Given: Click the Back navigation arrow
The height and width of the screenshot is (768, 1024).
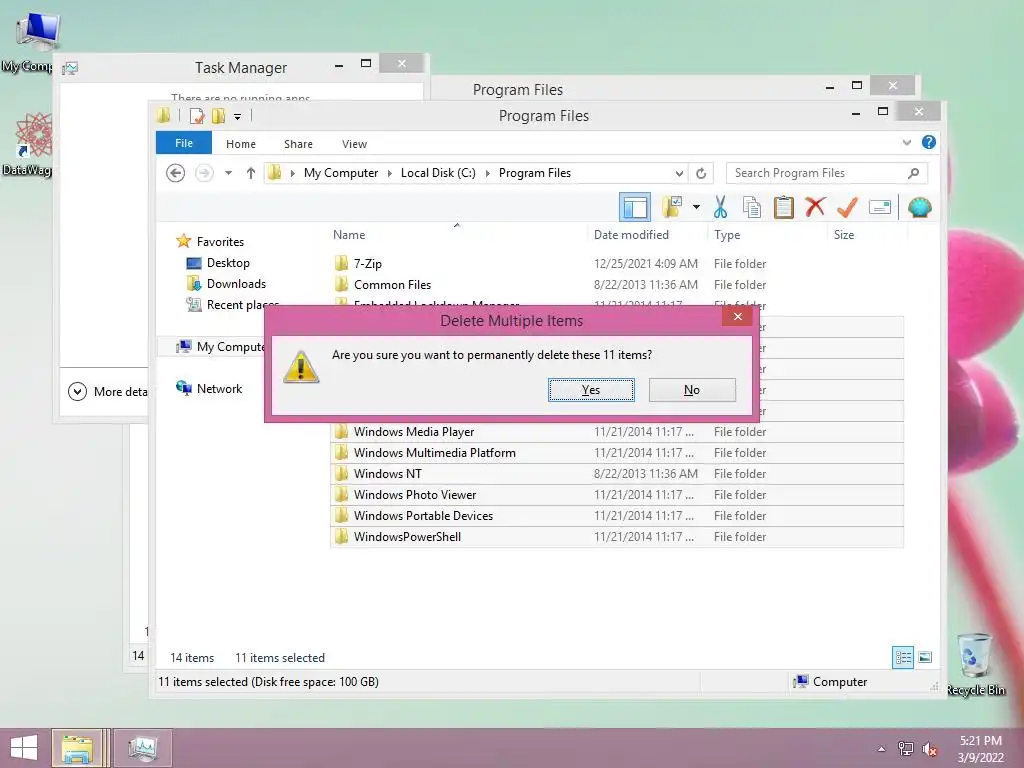Looking at the screenshot, I should tap(175, 173).
